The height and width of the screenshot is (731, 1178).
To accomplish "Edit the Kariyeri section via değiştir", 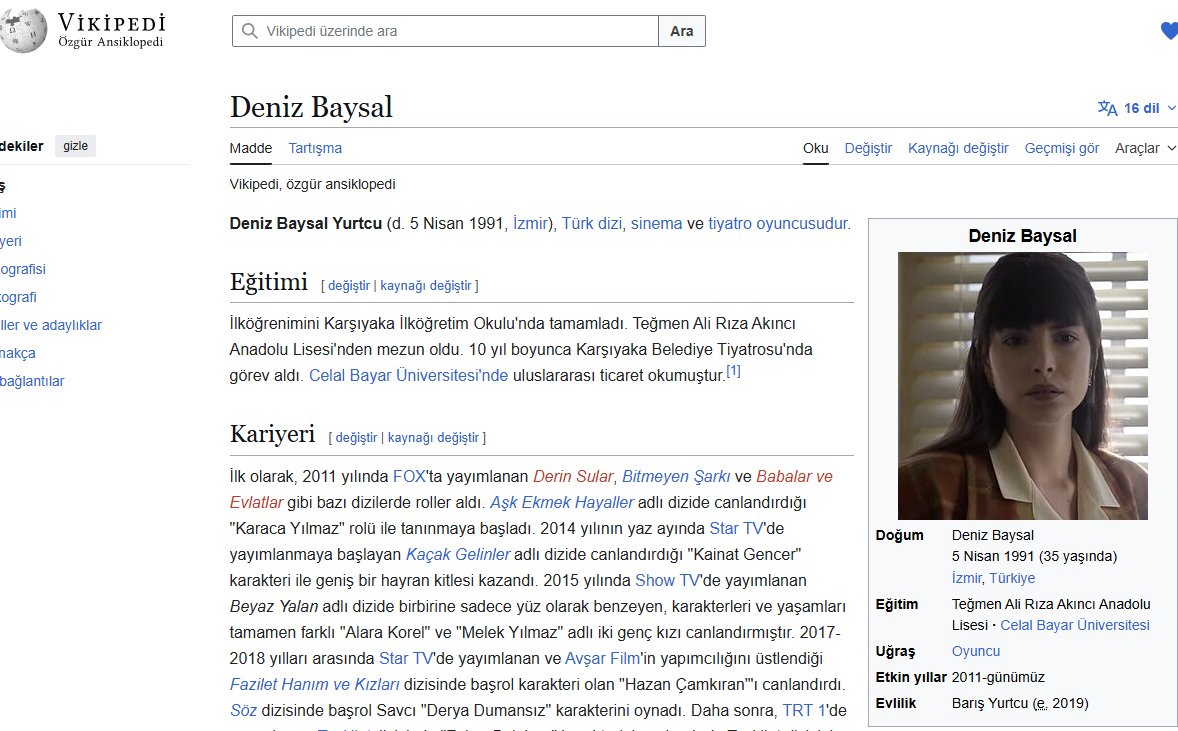I will click(x=356, y=437).
